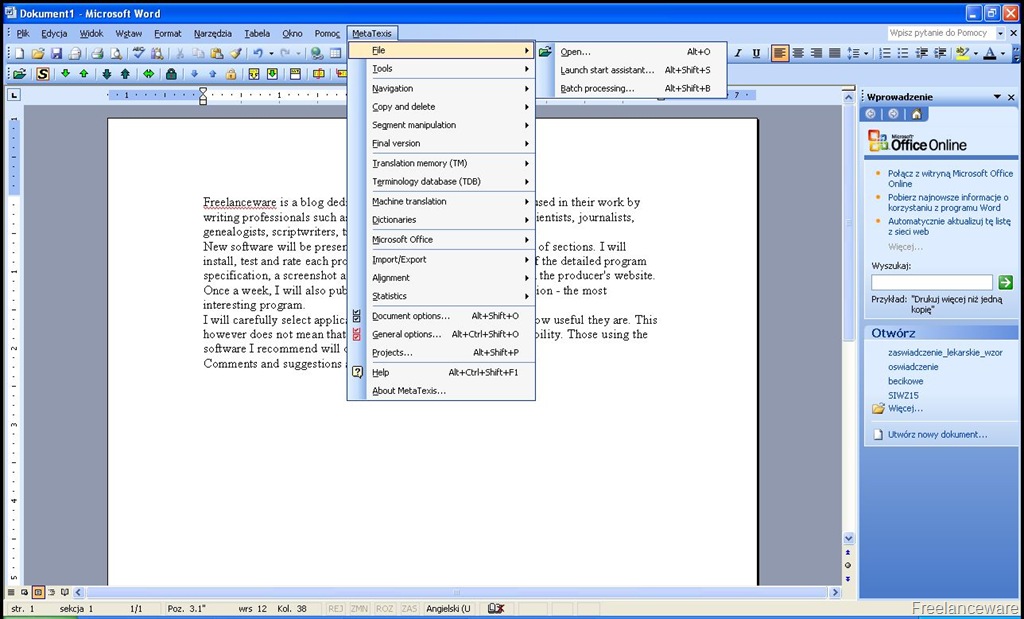1024x619 pixels.
Task: Click 'Utwórz nowy dokument...' link
Action: click(937, 434)
